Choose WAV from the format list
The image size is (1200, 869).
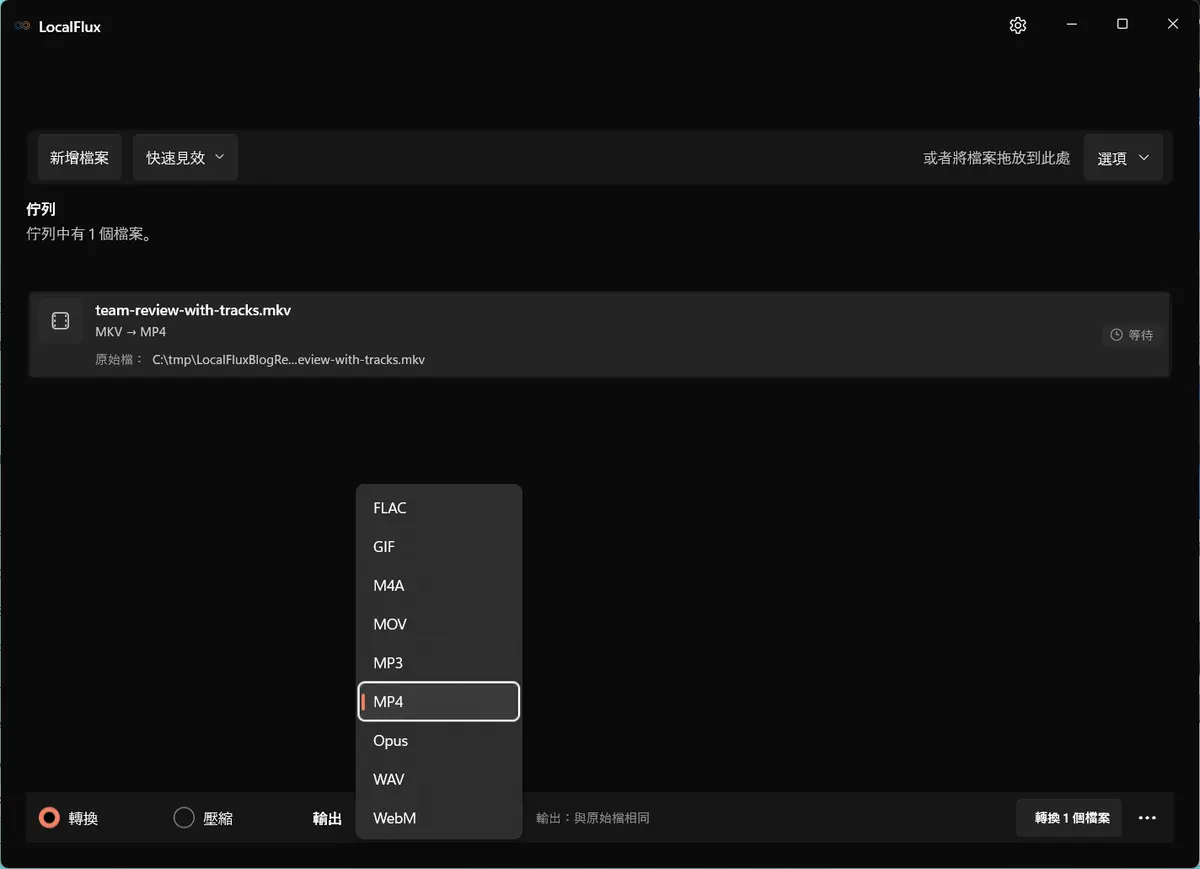439,779
